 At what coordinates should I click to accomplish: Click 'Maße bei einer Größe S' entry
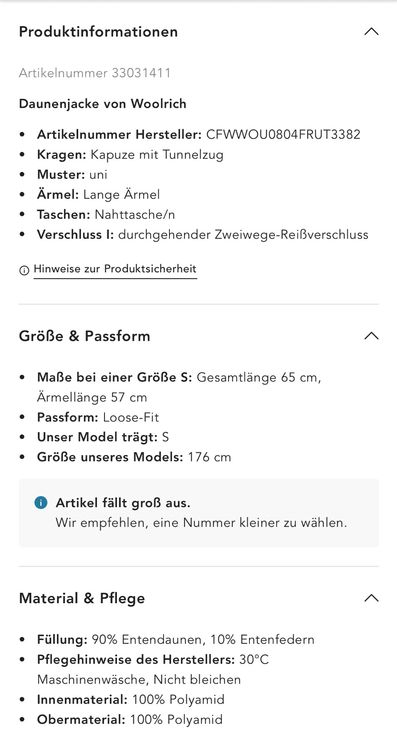[x=179, y=387]
